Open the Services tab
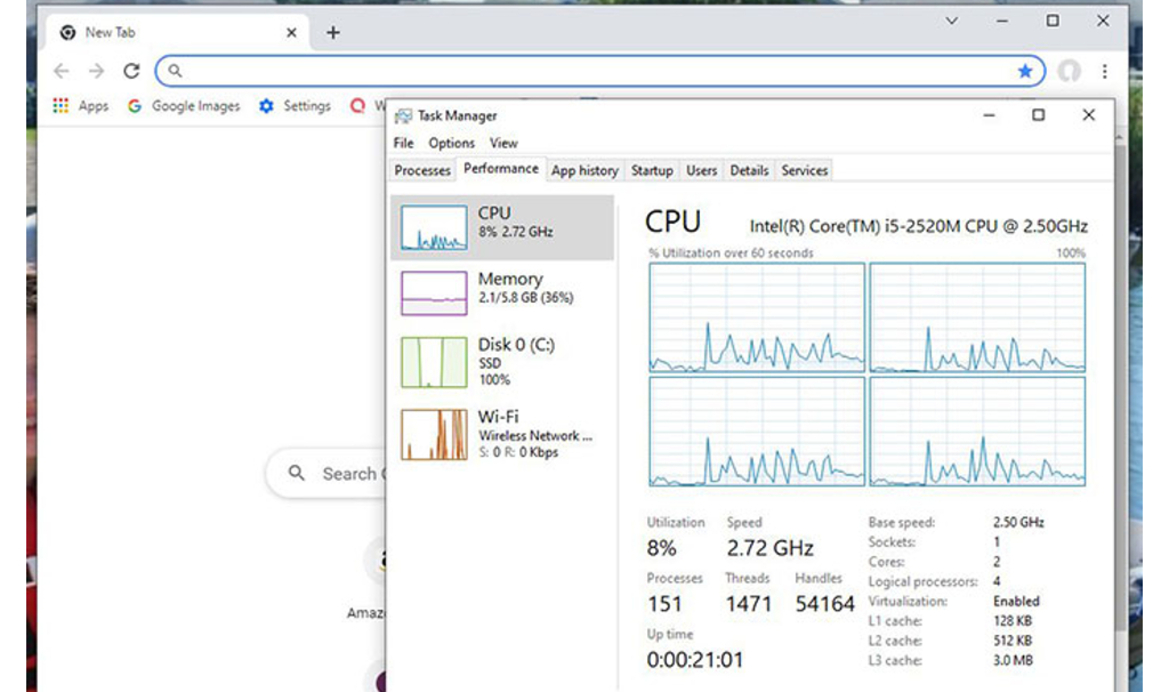Screen dimensions: 1169x692 (x=804, y=171)
